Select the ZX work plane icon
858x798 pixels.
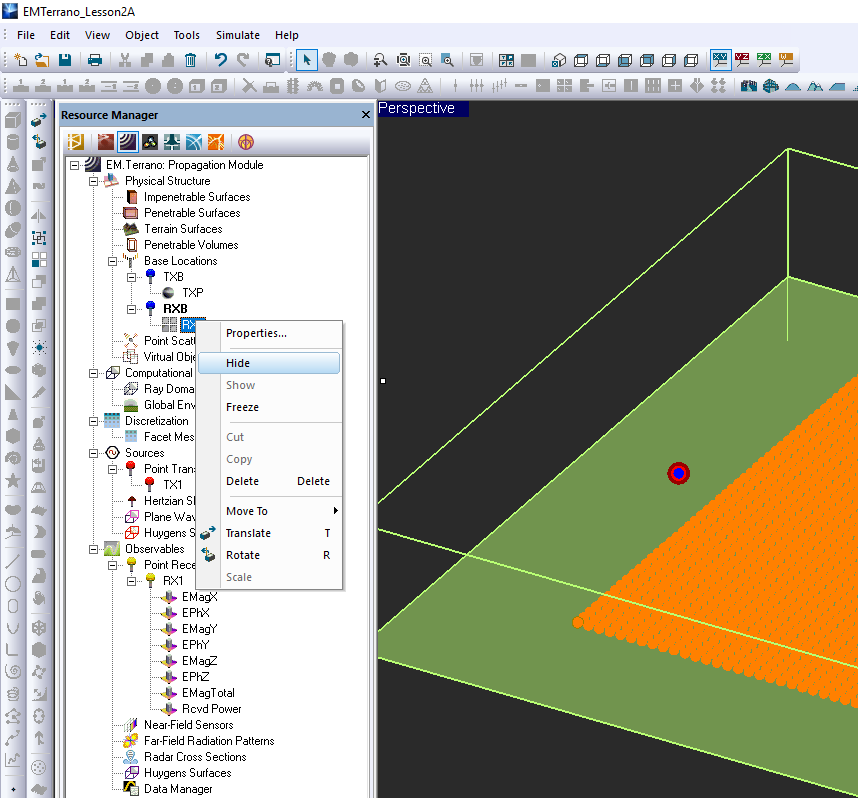click(x=765, y=60)
